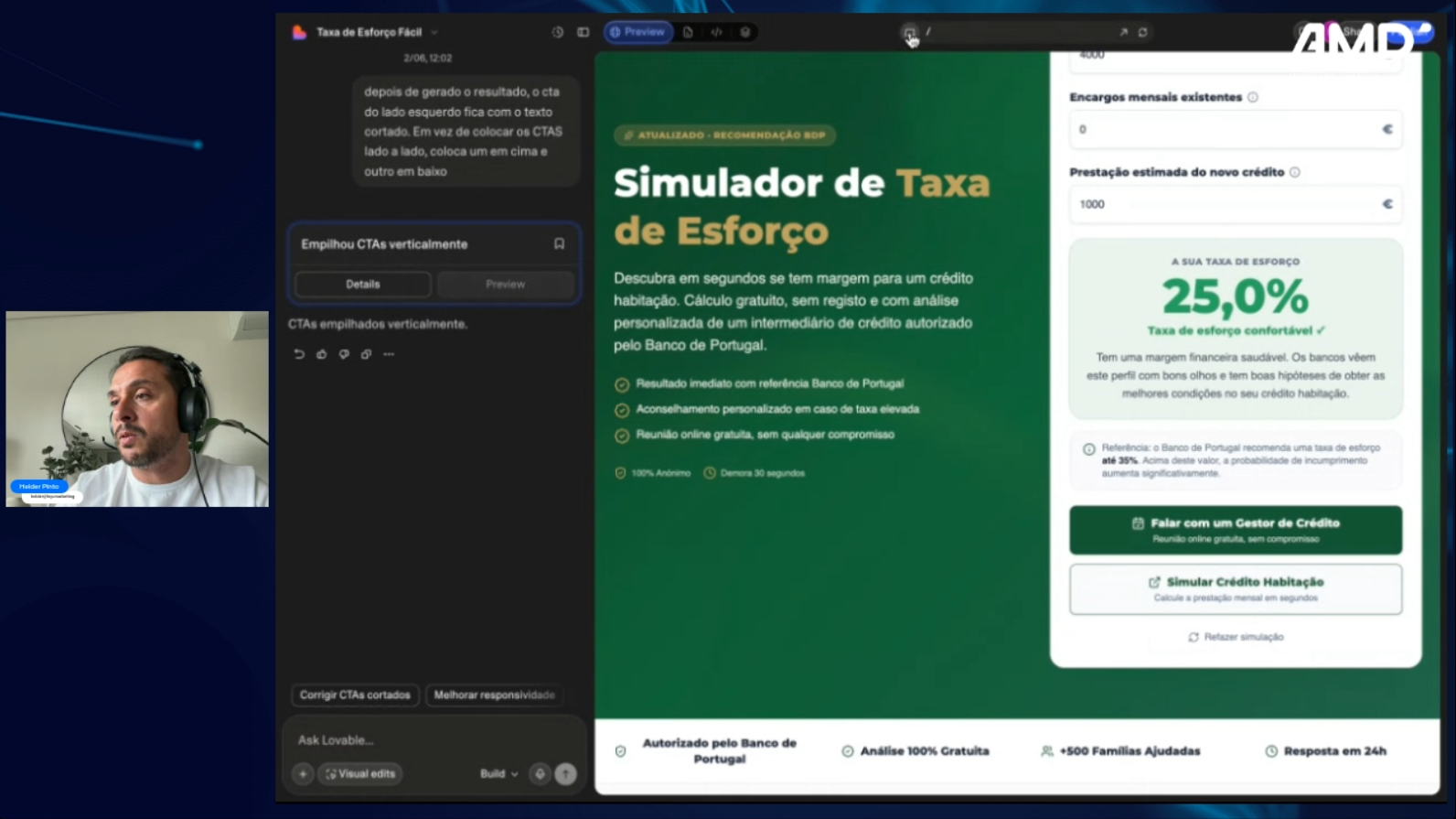The width and height of the screenshot is (1456, 819).
Task: Choose the Corrigir CTAs cortados suggestion
Action: tap(355, 695)
